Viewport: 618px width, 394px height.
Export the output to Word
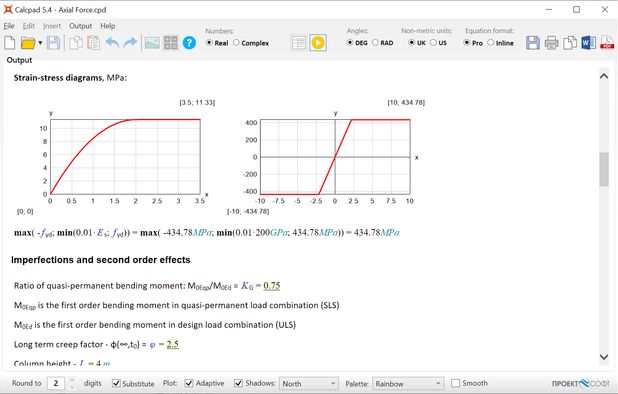(588, 43)
